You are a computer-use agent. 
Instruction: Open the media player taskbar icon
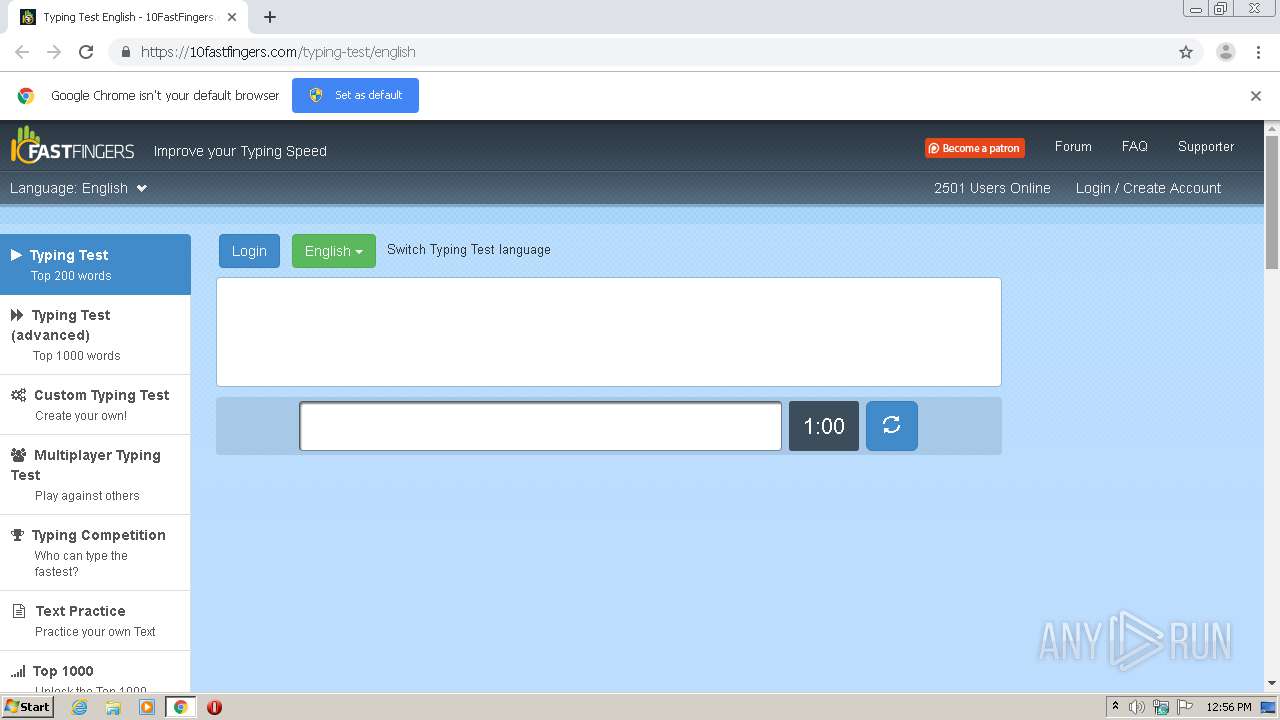[x=147, y=707]
